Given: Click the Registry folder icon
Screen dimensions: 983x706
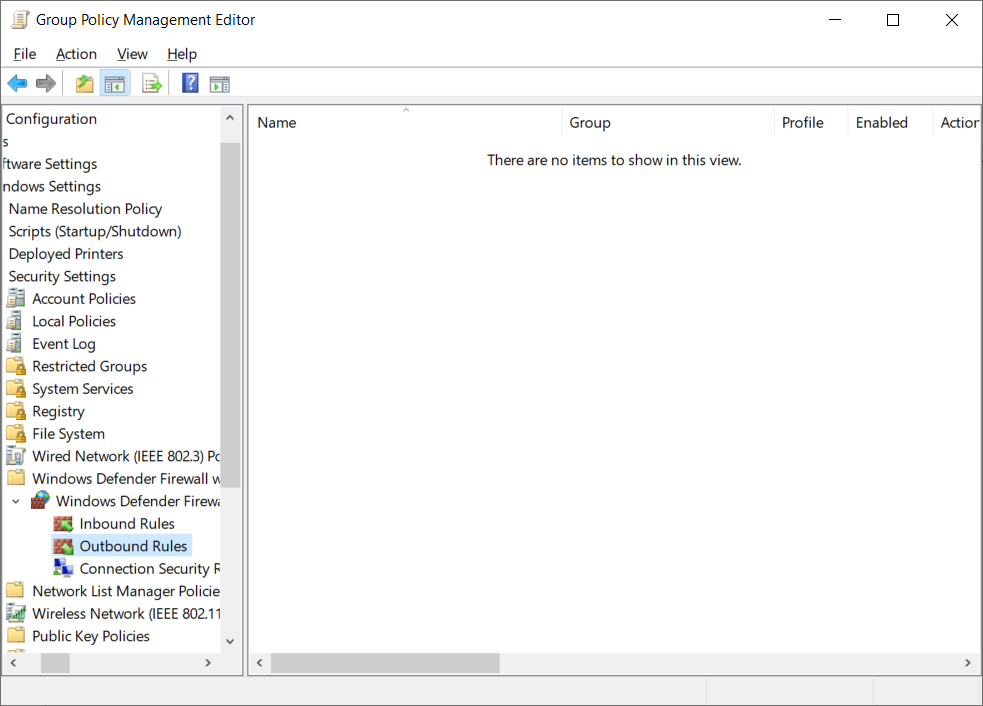Looking at the screenshot, I should coord(16,411).
